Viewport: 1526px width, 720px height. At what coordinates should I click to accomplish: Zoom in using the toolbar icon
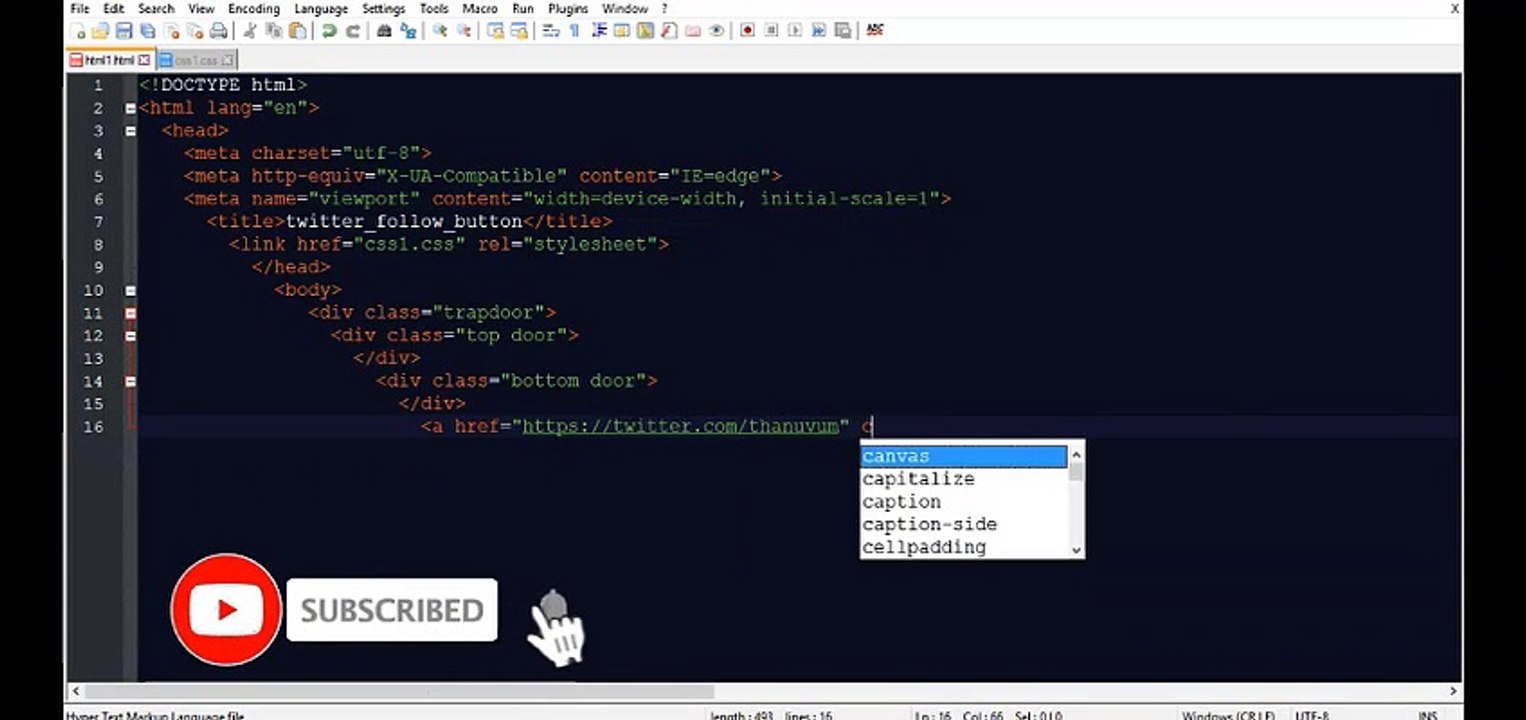point(440,31)
